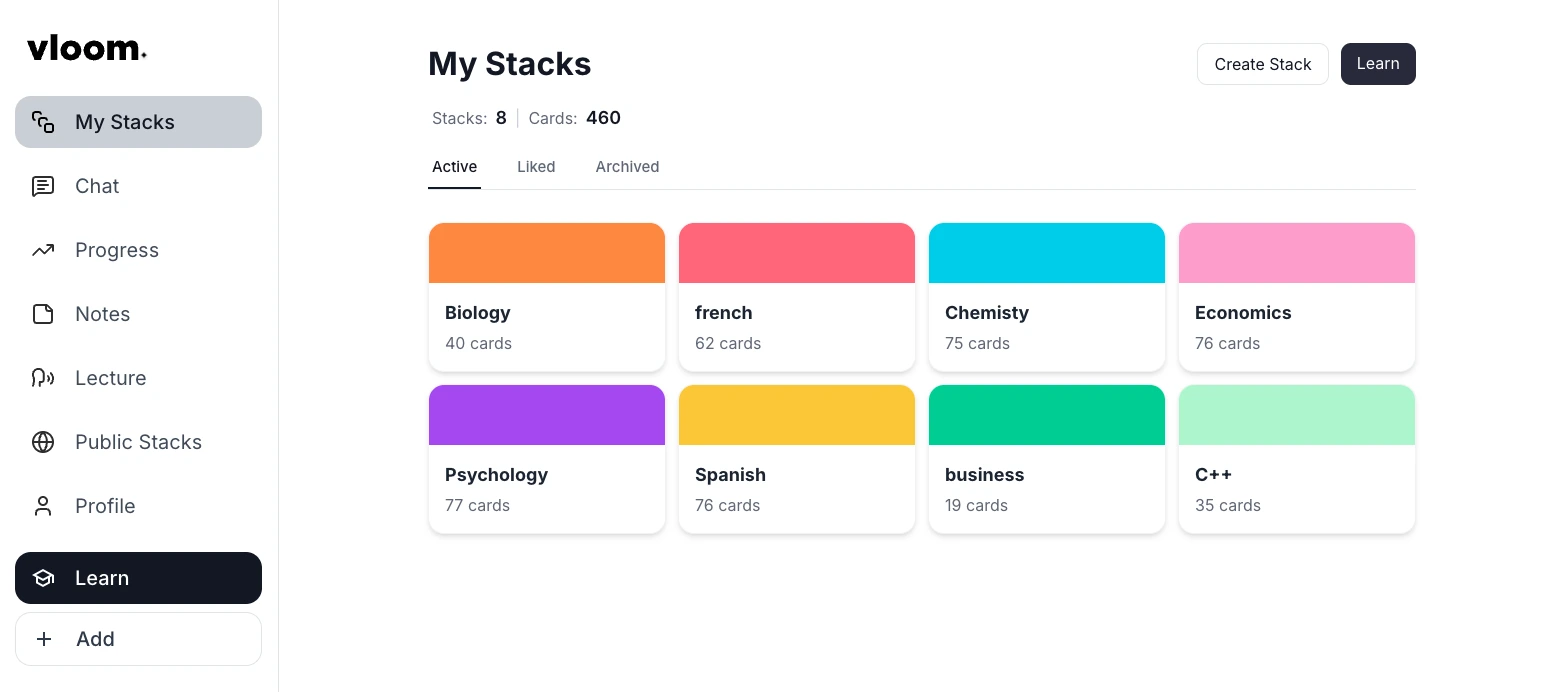The width and height of the screenshot is (1564, 692).
Task: Click the purple Psychology color banner
Action: point(547,415)
